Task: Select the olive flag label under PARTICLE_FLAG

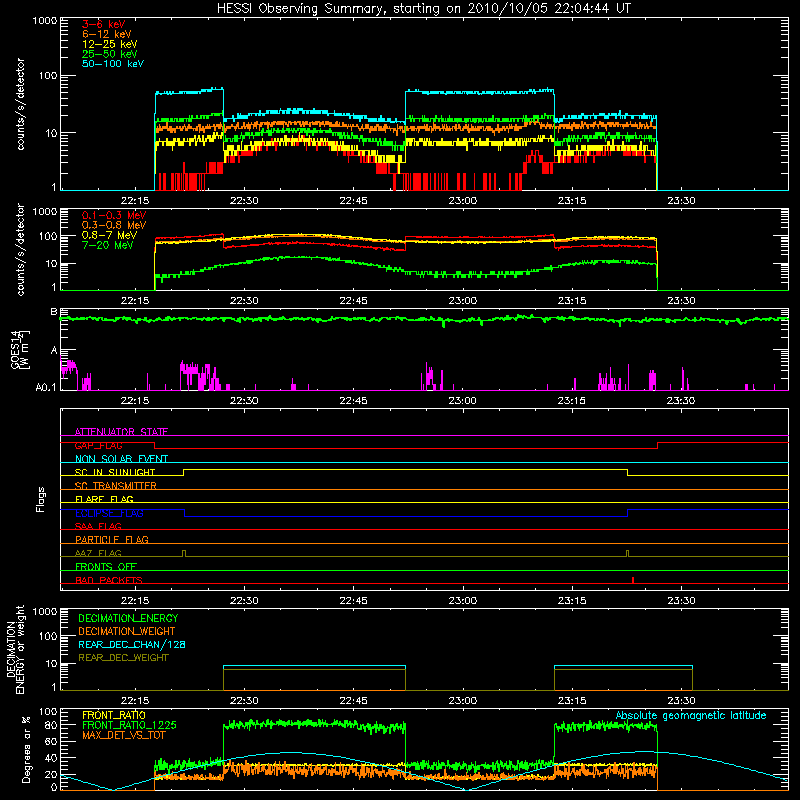Action: [98, 553]
